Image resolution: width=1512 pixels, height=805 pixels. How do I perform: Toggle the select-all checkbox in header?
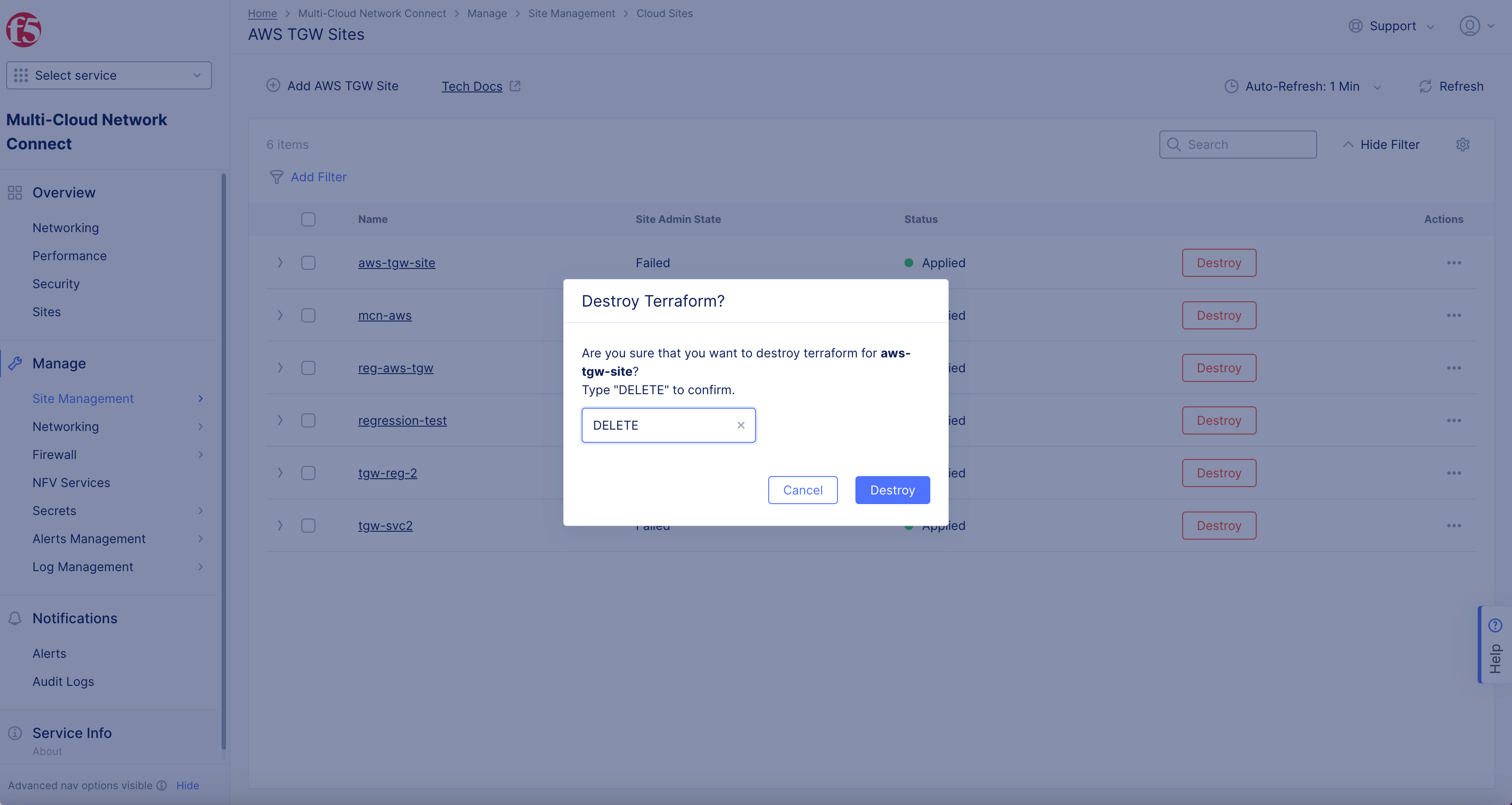(x=308, y=219)
